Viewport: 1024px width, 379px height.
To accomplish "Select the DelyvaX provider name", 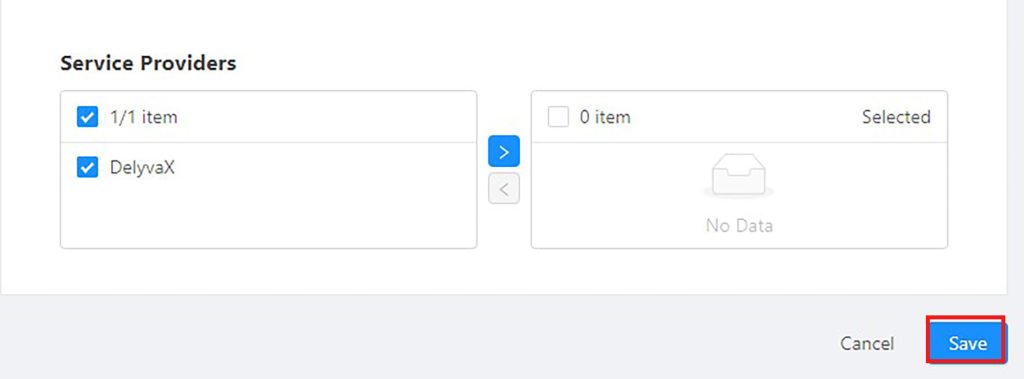I will tap(142, 168).
